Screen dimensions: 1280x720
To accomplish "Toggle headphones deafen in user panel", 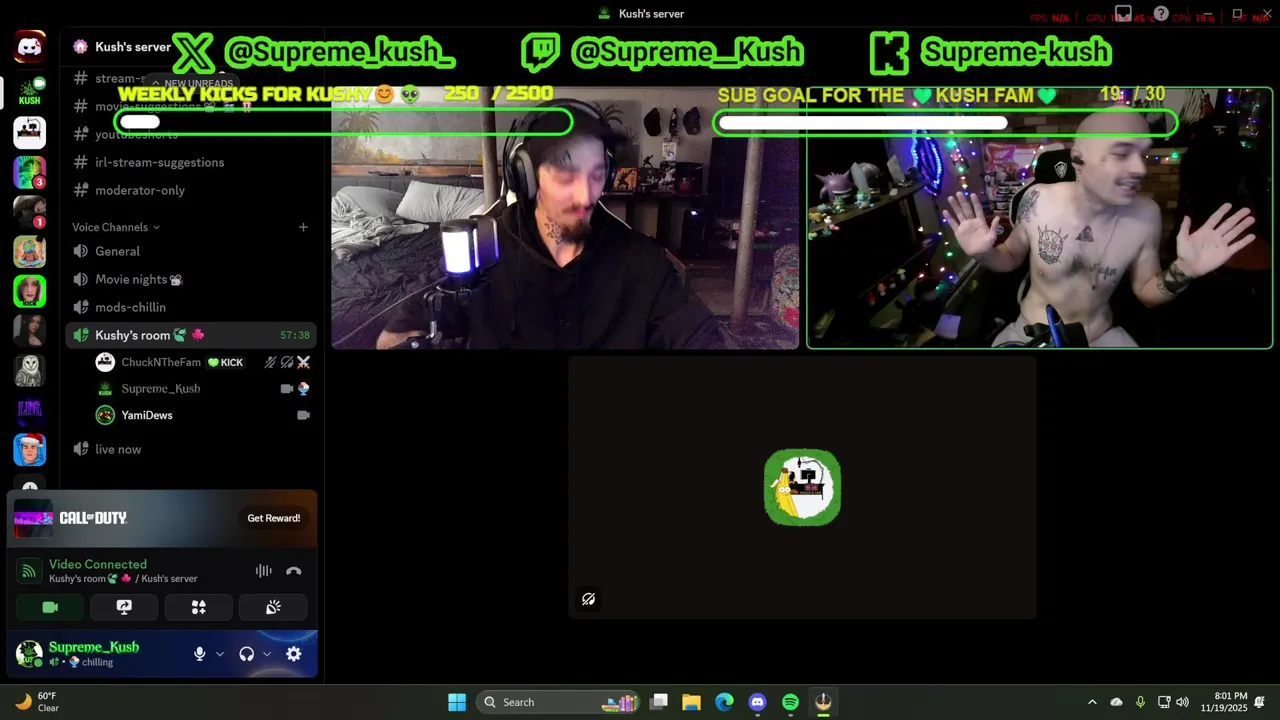I will coord(246,654).
